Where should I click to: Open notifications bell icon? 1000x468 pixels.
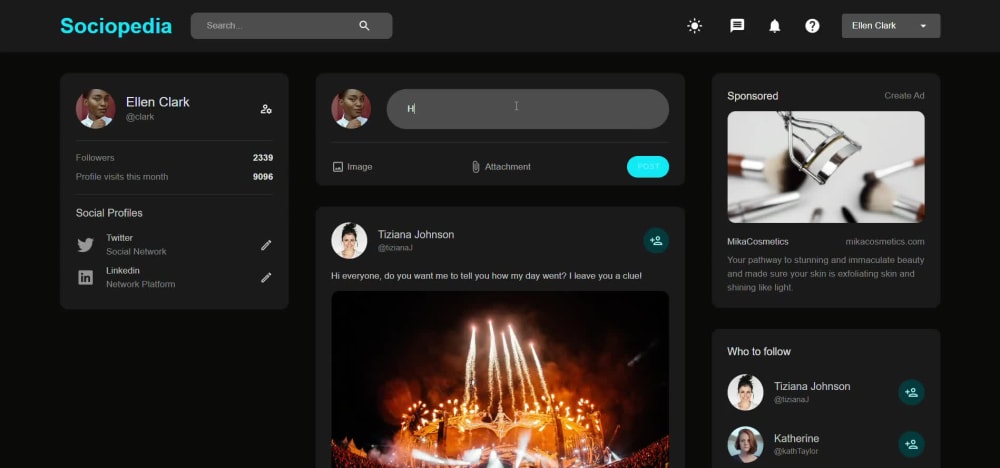774,26
